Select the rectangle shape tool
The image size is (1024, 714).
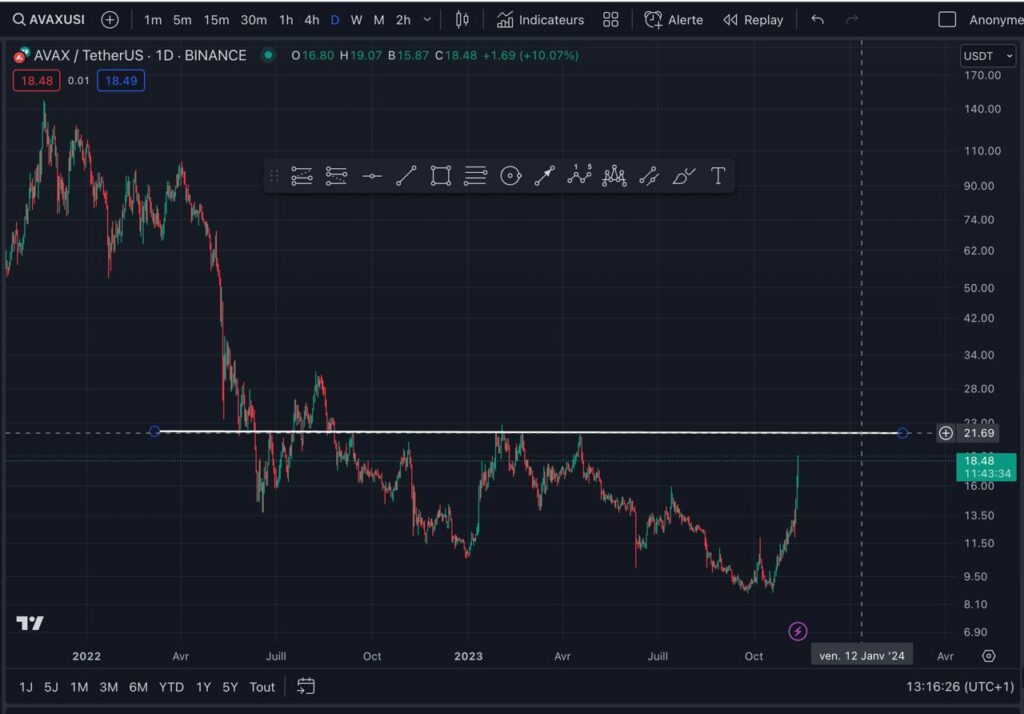(x=441, y=176)
